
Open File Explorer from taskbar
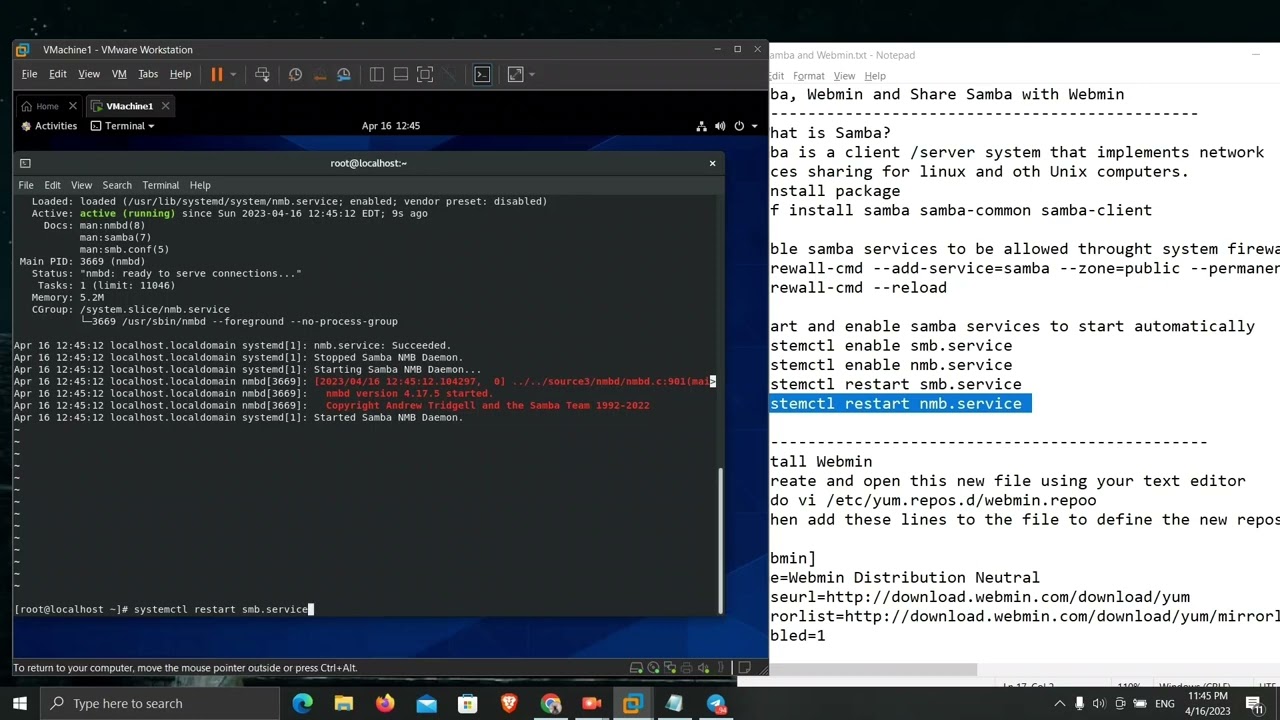click(x=343, y=704)
